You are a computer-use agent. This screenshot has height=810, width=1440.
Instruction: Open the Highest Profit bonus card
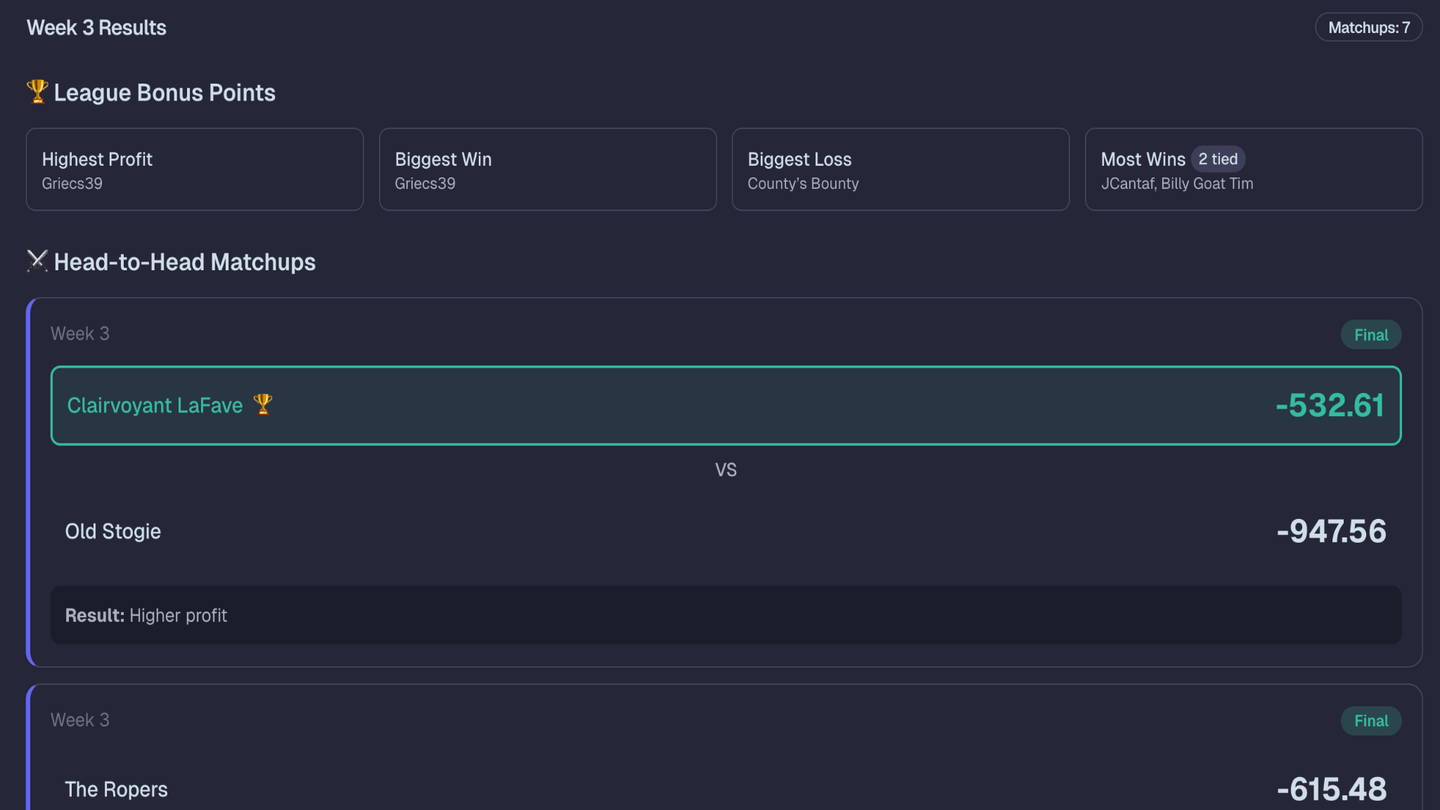coord(194,169)
